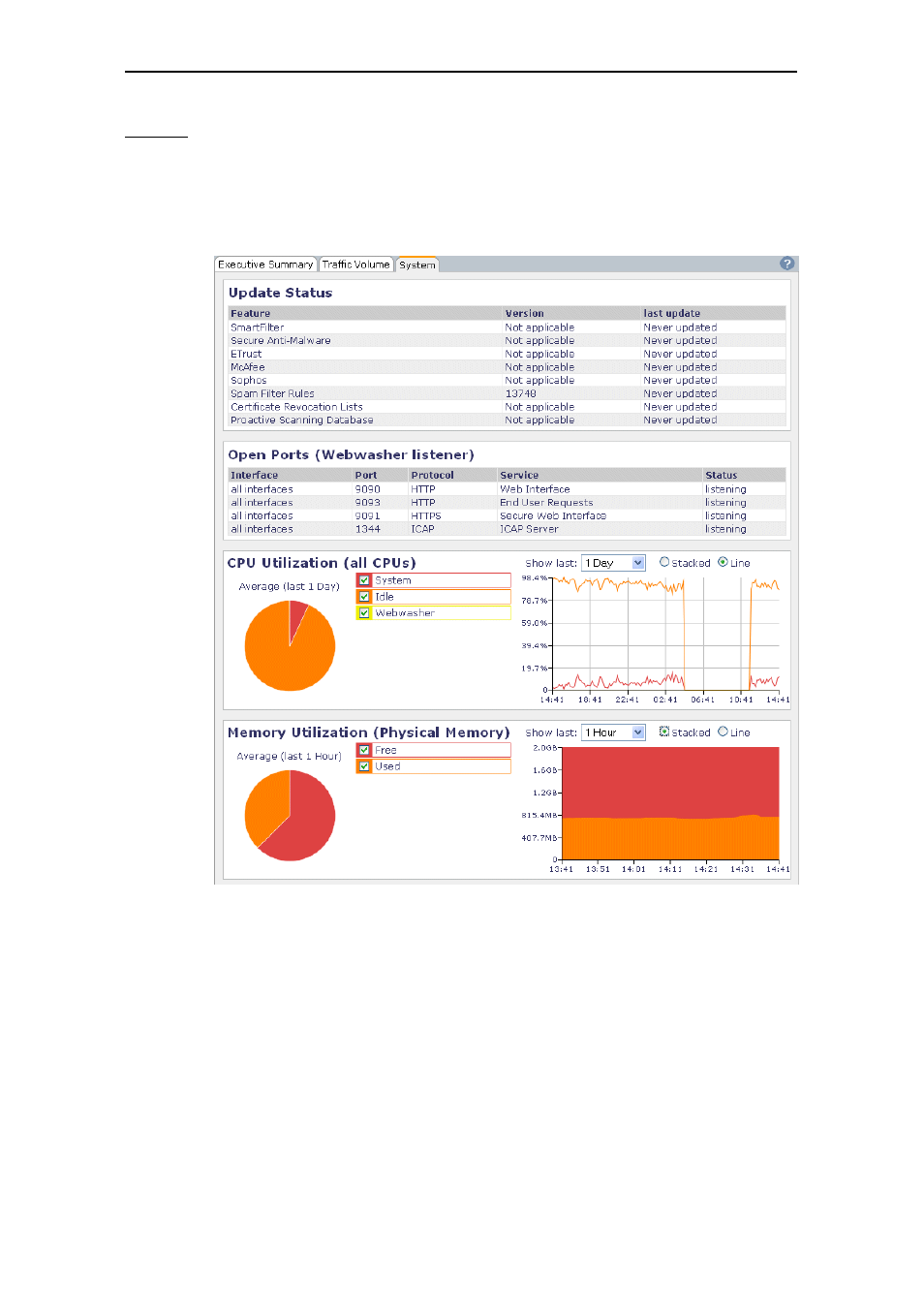924x1308 pixels.
Task: Click the 'last update' column header
Action: click(672, 314)
